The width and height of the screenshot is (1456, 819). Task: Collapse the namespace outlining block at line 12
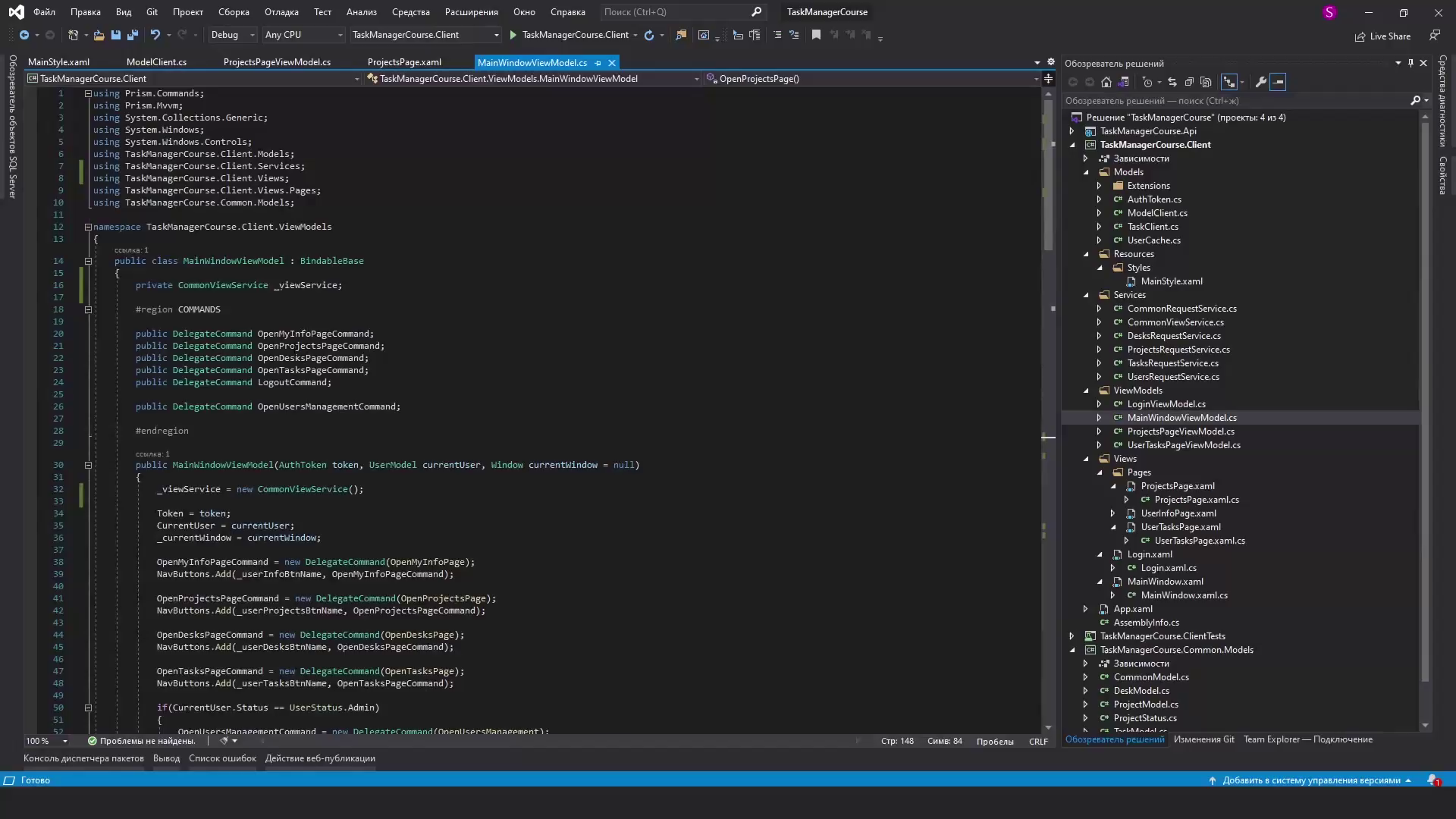pyautogui.click(x=88, y=227)
